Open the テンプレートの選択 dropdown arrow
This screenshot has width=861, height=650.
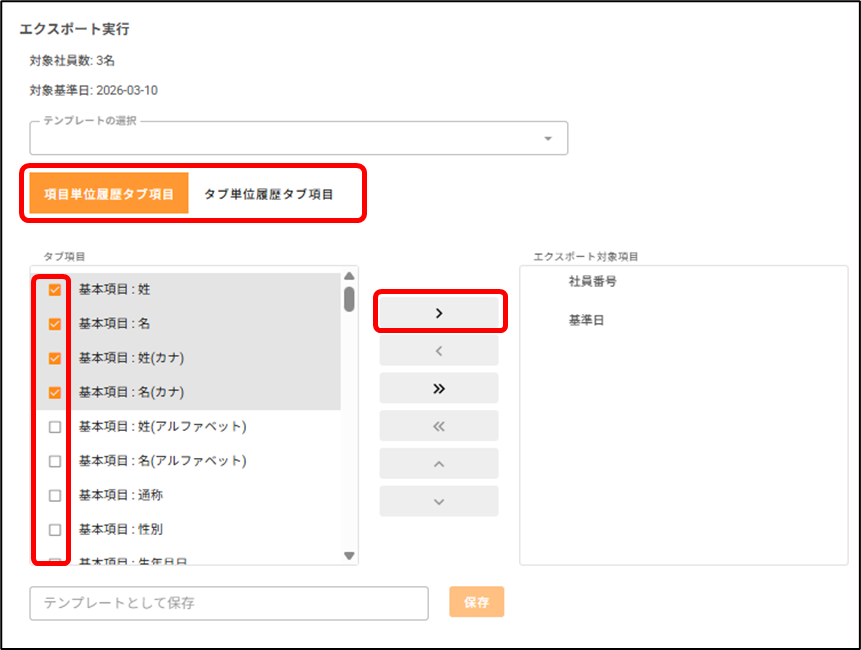548,139
